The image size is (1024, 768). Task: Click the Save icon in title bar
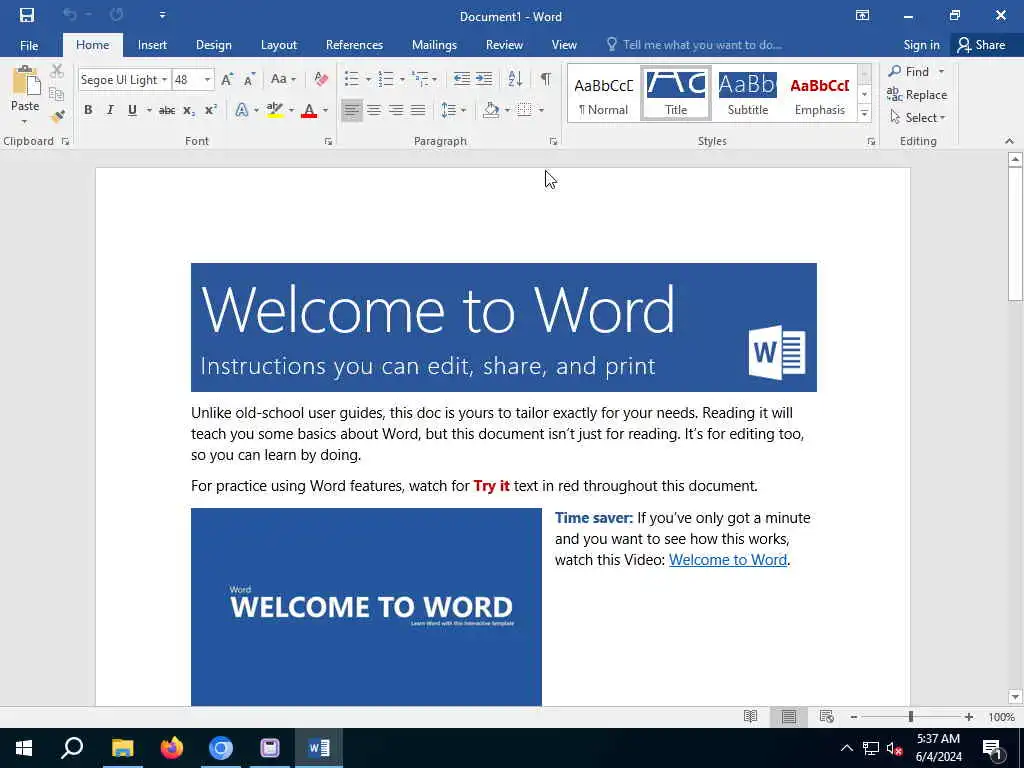tap(27, 16)
